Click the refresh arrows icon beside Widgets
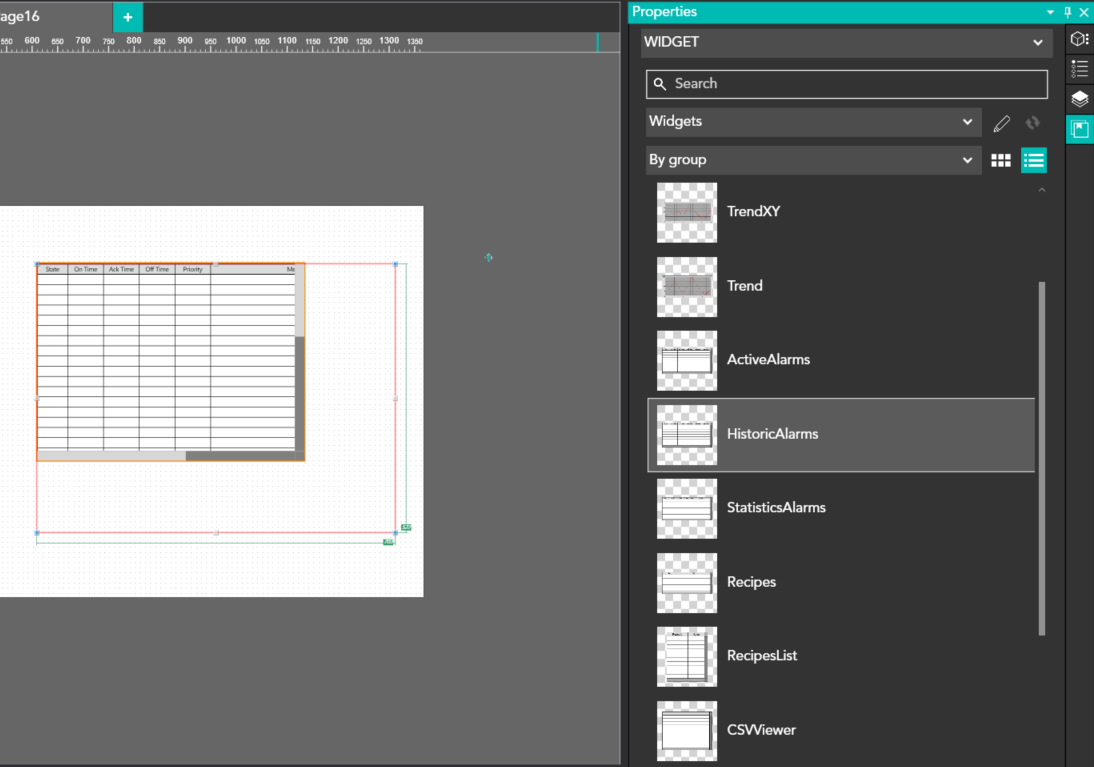 pos(1033,123)
